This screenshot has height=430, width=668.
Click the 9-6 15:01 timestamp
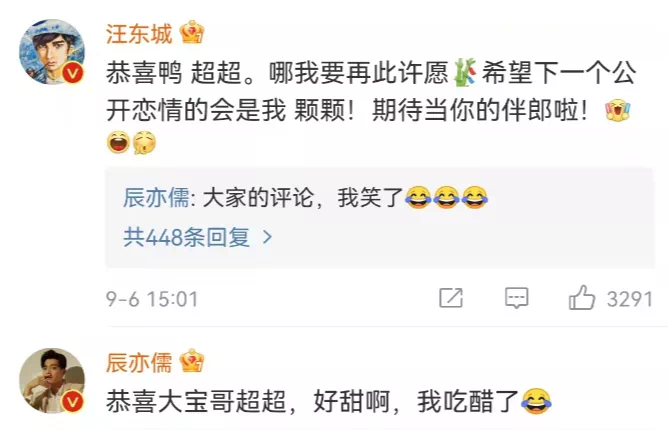[152, 299]
